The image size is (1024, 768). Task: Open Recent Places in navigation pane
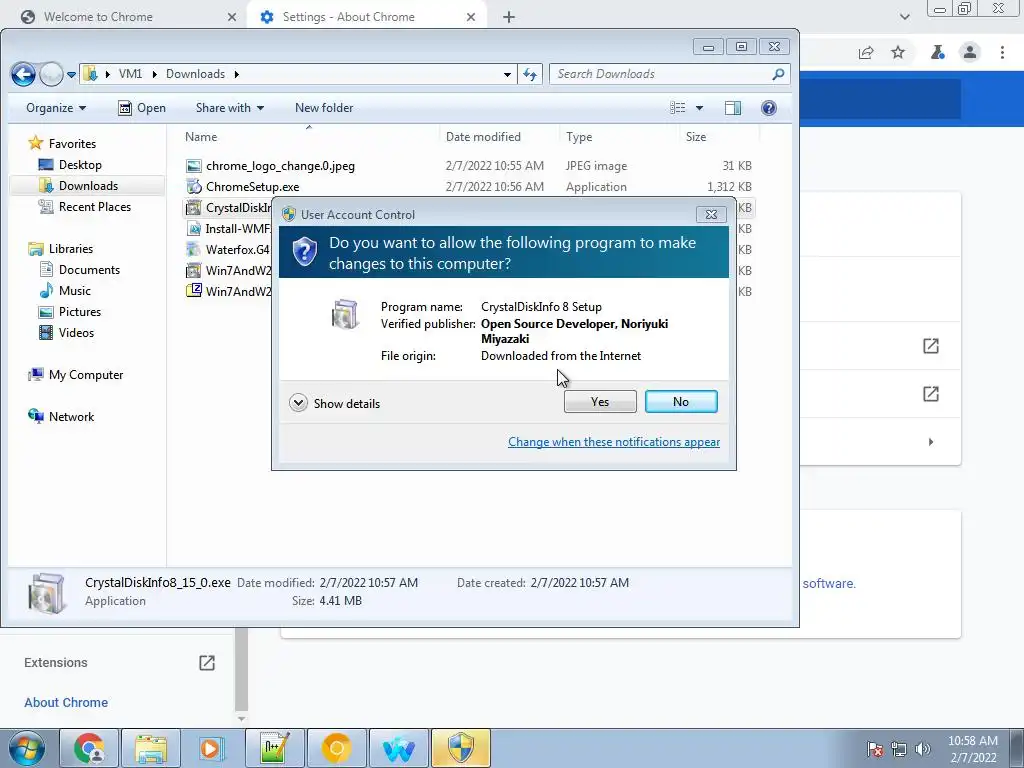click(x=84, y=206)
